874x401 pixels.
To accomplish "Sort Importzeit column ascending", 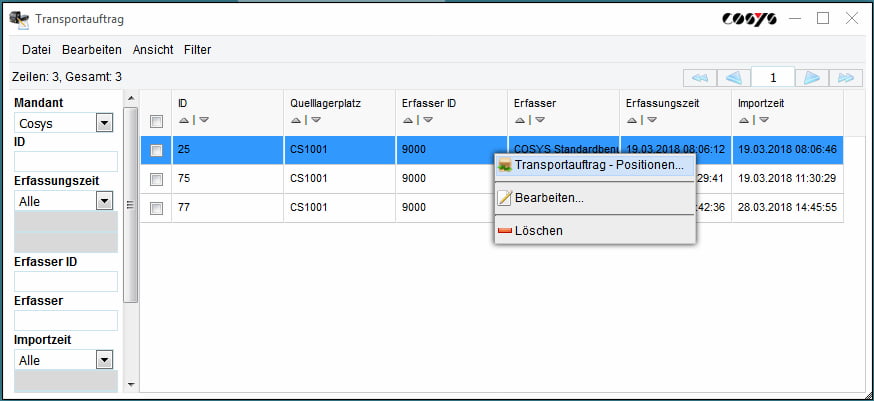I will tap(744, 119).
